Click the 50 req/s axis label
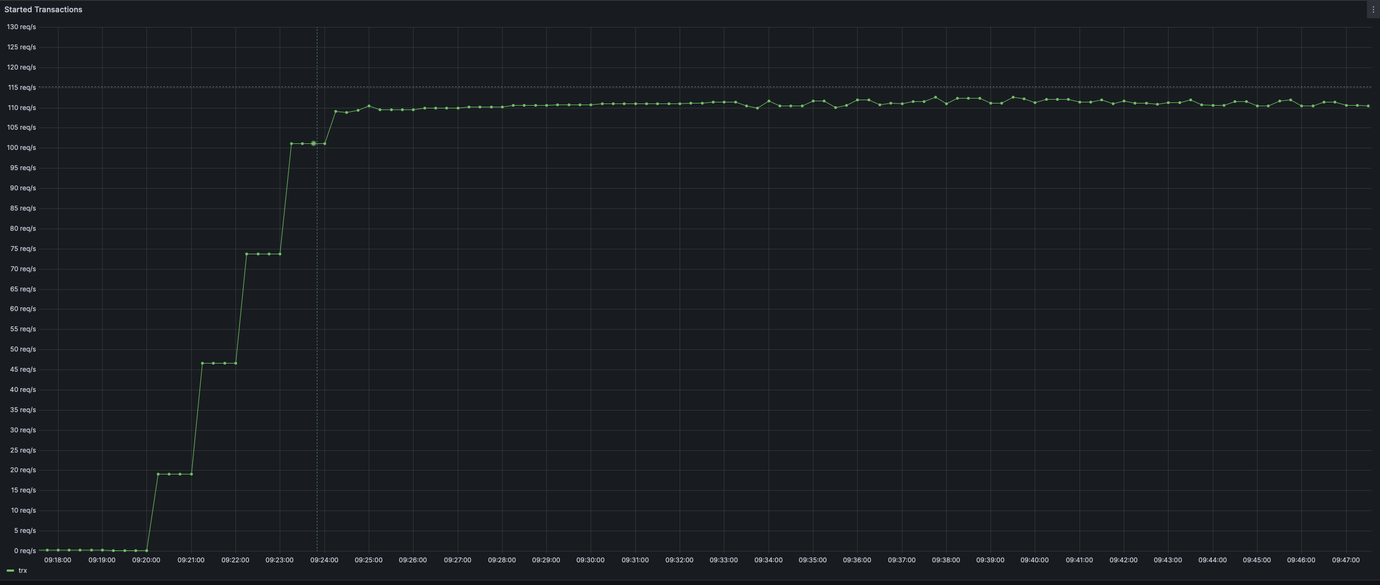1380x585 pixels. tap(22, 349)
